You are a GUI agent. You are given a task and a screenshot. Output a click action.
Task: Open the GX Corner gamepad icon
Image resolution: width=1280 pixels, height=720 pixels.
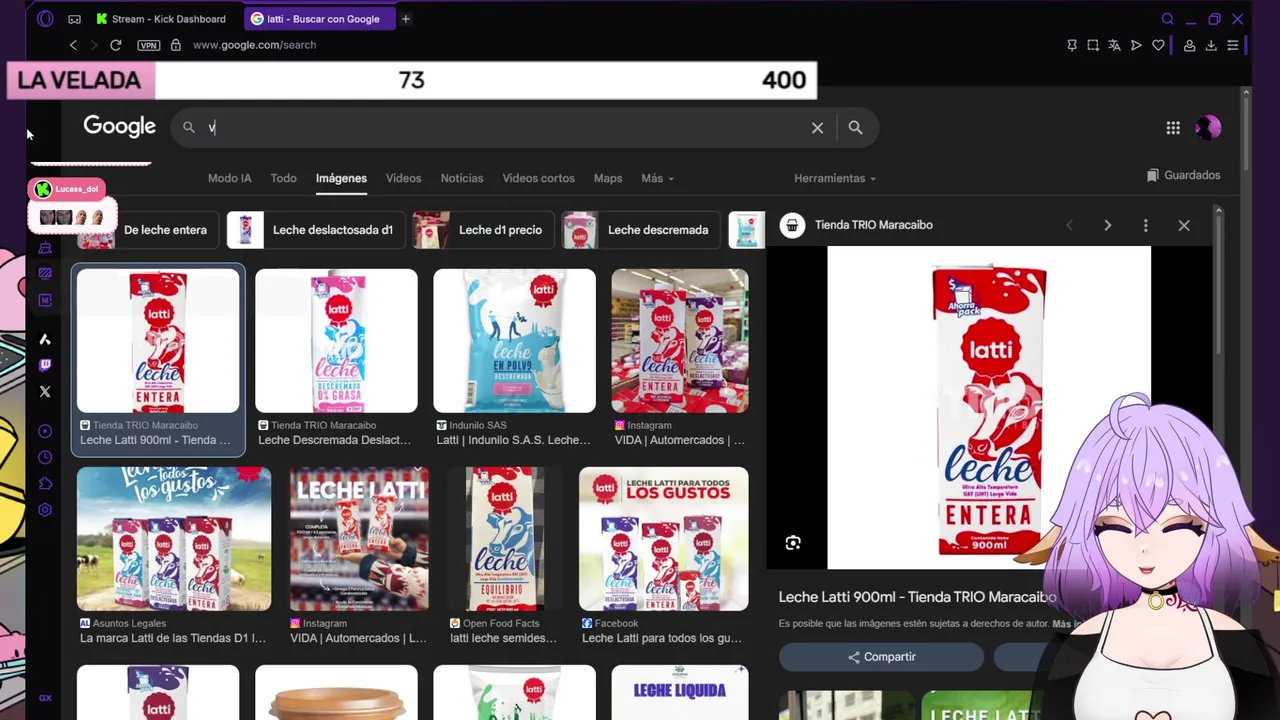click(x=75, y=19)
